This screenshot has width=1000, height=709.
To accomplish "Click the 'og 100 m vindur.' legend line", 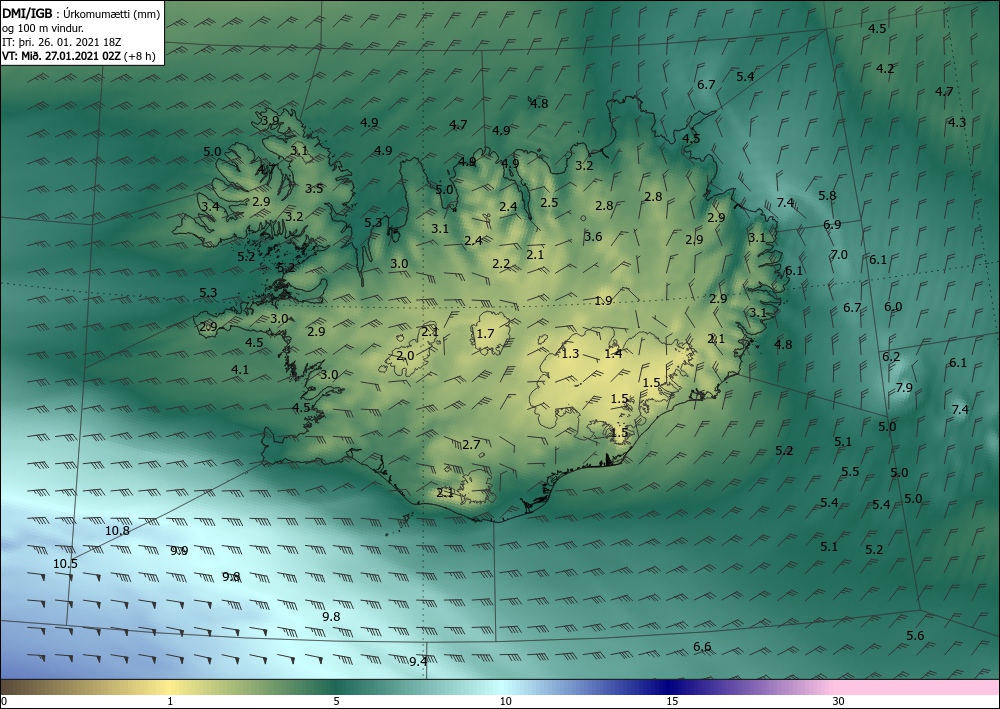I will point(43,28).
